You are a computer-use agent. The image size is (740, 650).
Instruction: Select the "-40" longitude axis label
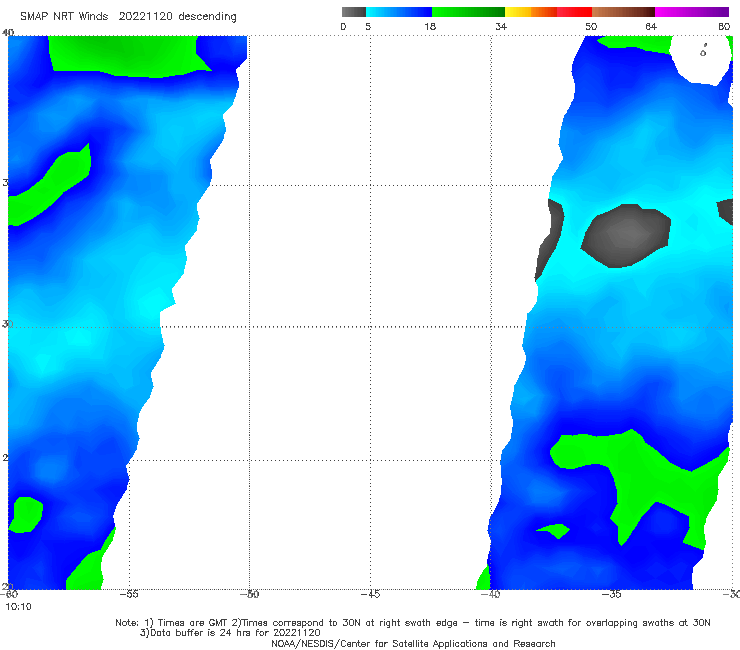pyautogui.click(x=490, y=594)
